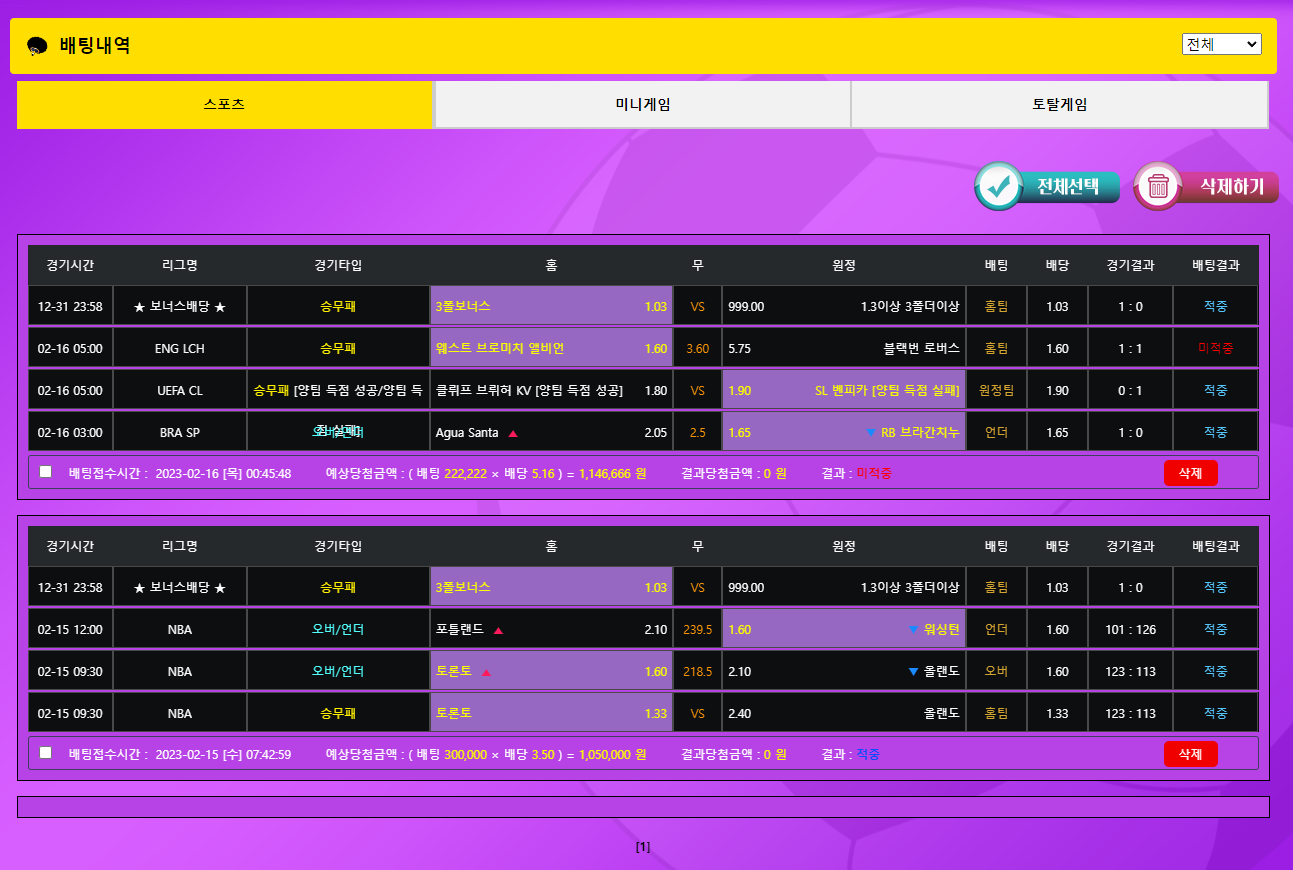Go to page [1] in pagination
The width and height of the screenshot is (1293, 870).
(643, 847)
